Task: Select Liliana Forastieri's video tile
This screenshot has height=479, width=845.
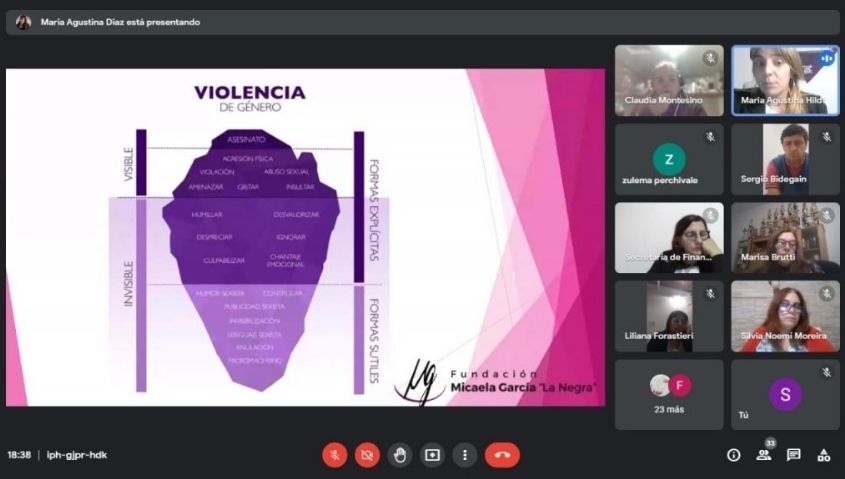Action: click(669, 315)
